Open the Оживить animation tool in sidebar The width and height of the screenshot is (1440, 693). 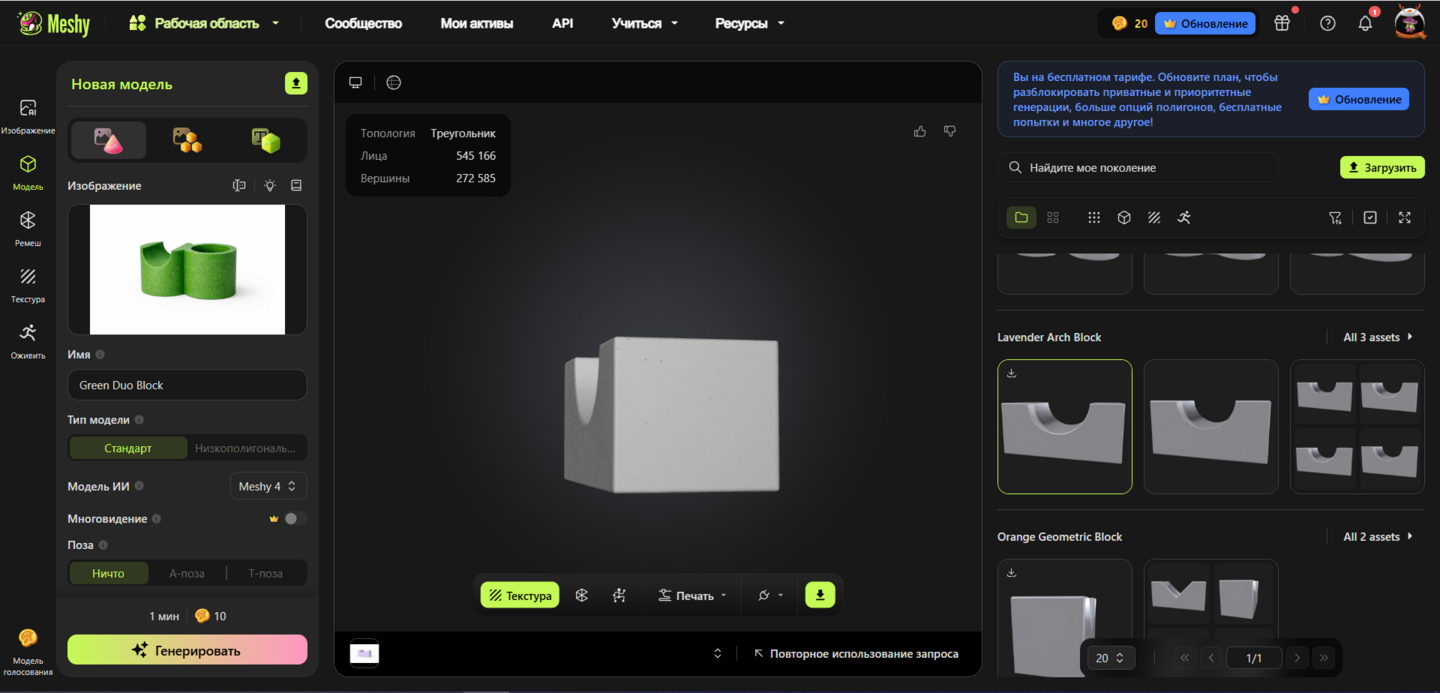tap(28, 340)
